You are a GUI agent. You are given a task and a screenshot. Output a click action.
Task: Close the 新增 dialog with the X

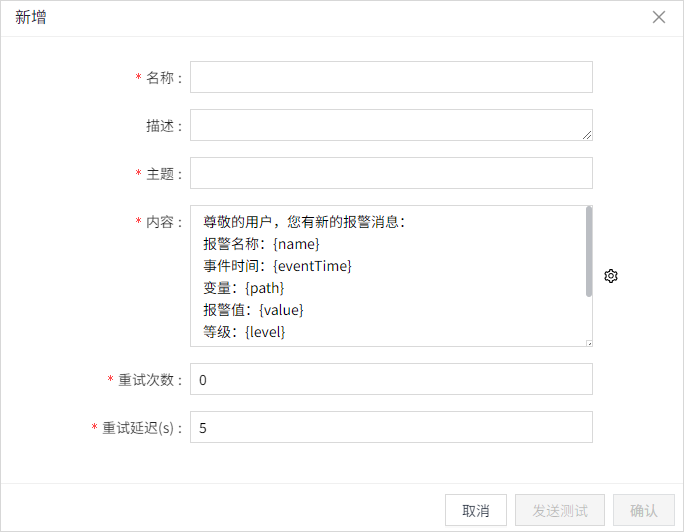(659, 17)
